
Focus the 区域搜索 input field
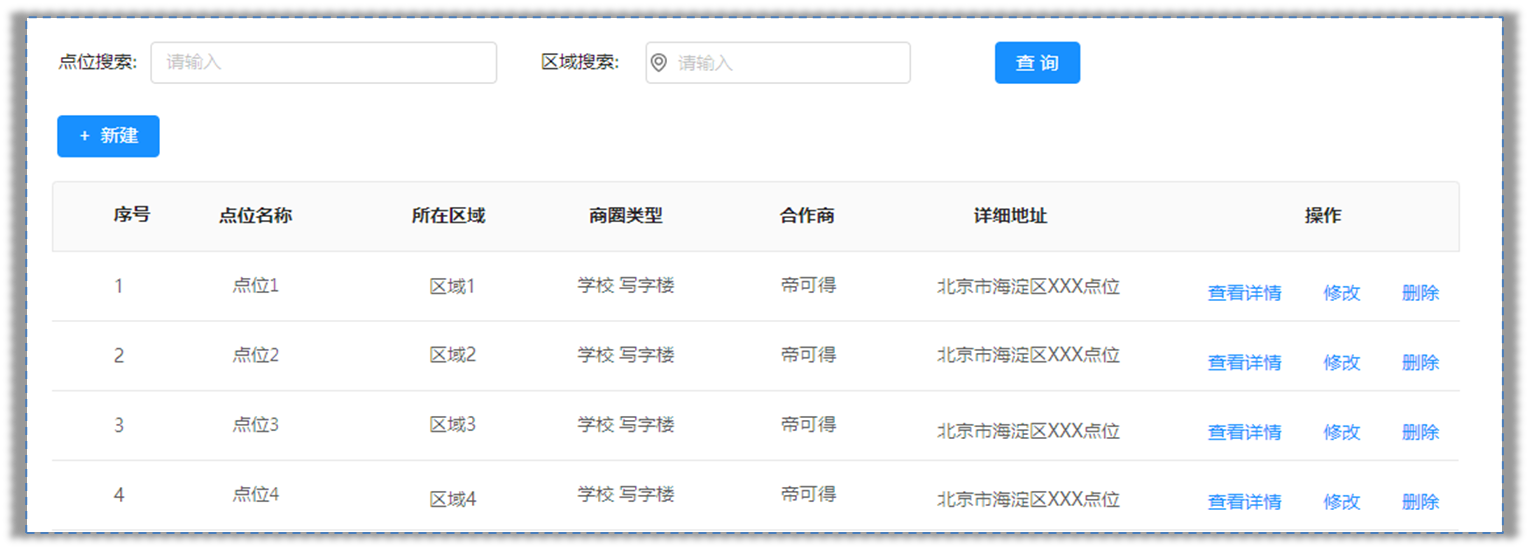(x=778, y=62)
